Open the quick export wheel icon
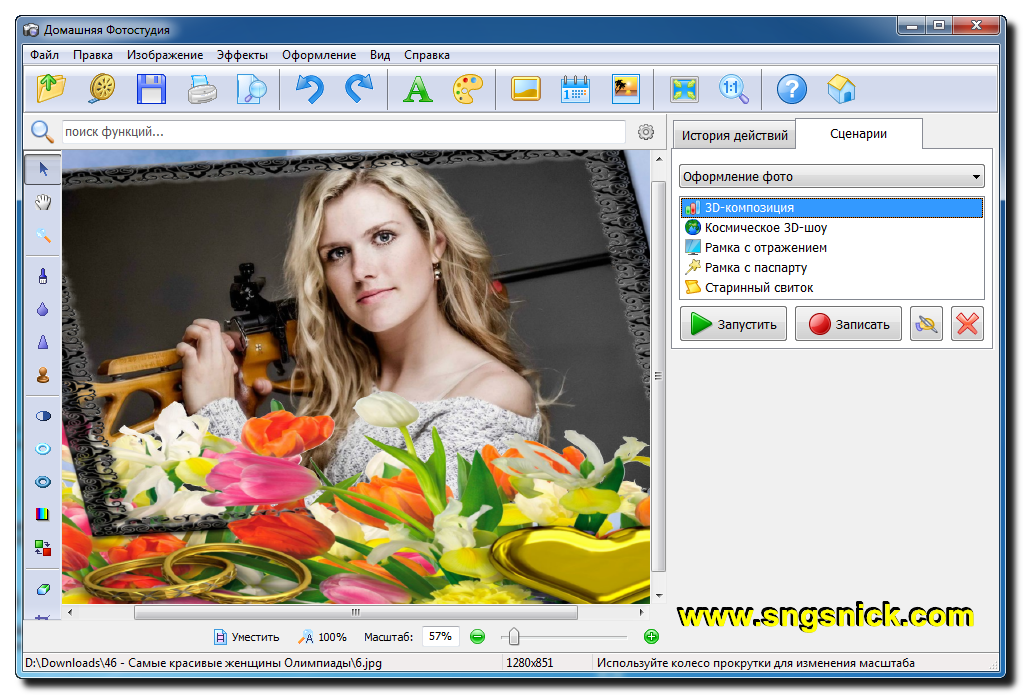 [x=102, y=89]
